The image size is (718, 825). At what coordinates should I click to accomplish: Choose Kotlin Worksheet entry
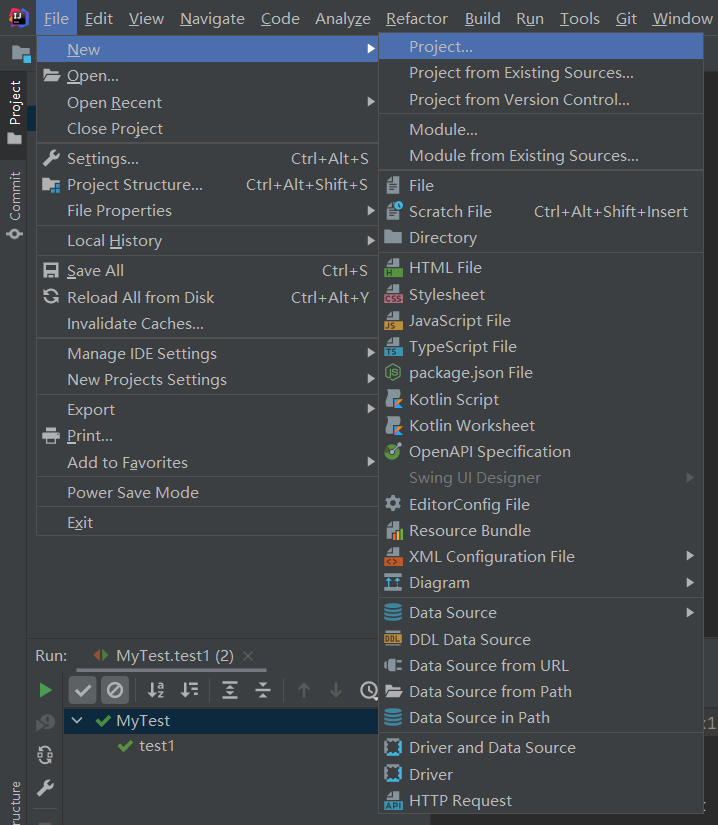[541, 425]
